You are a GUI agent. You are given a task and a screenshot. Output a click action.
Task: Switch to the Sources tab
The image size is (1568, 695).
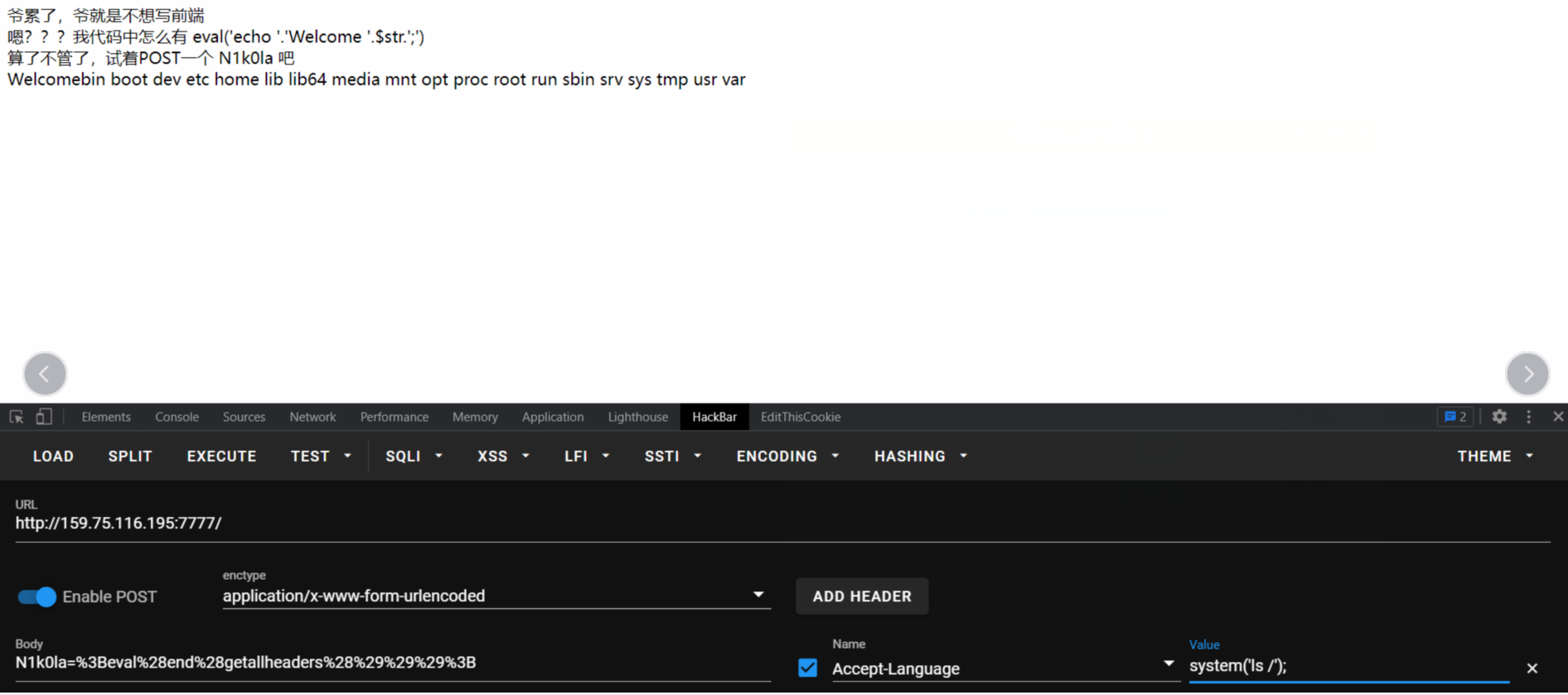(x=244, y=417)
